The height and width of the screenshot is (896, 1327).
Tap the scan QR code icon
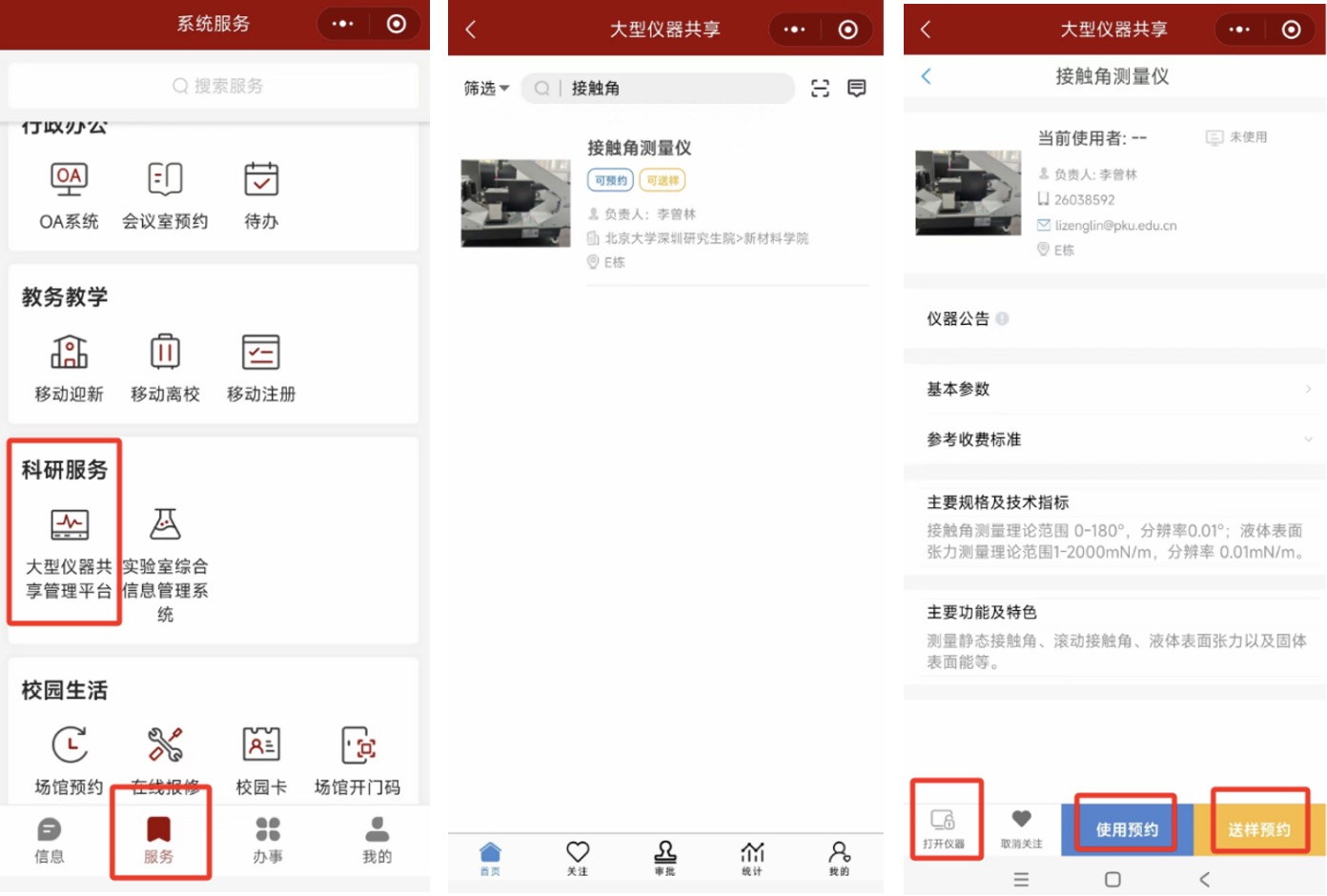pyautogui.click(x=820, y=89)
